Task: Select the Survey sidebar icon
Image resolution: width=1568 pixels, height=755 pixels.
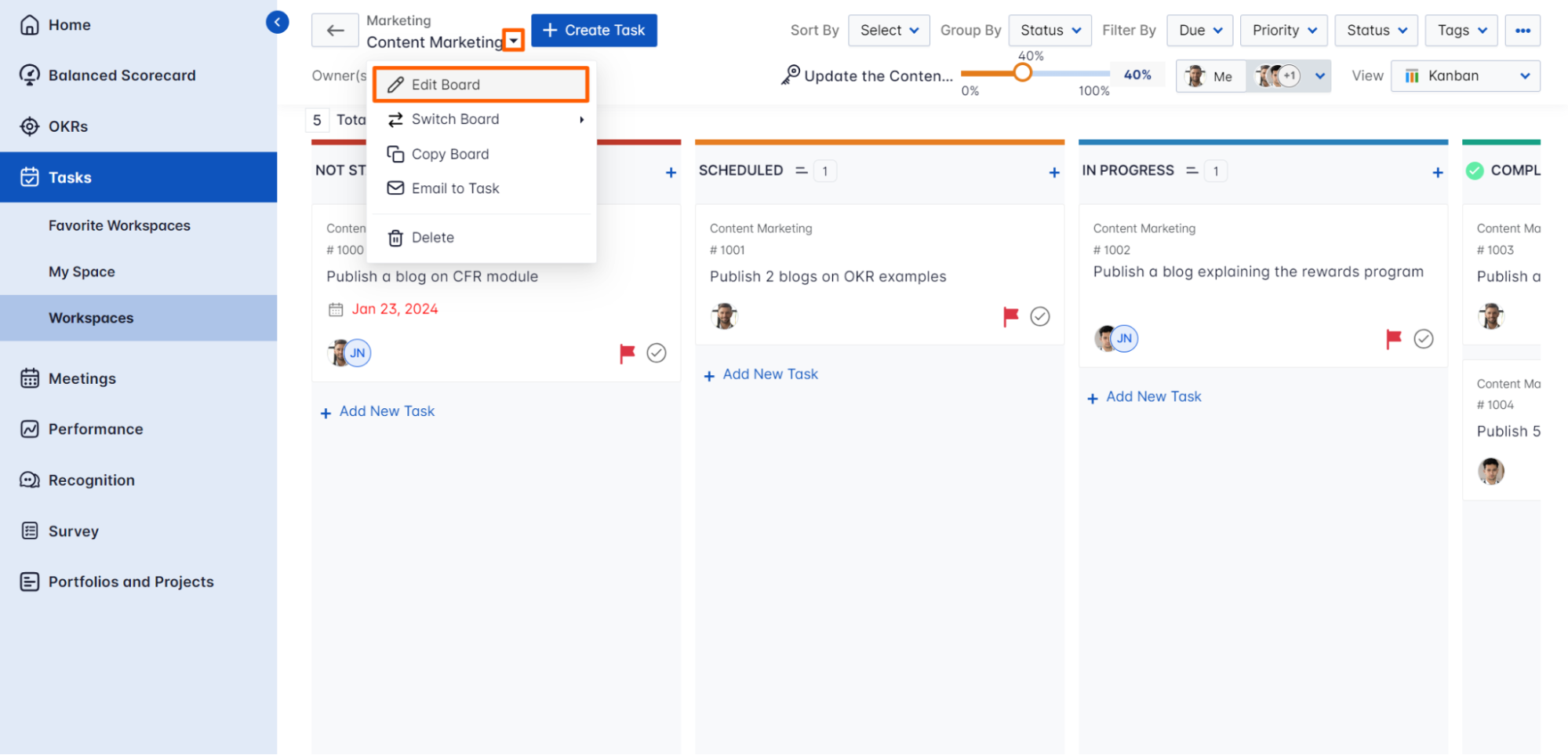Action: click(30, 531)
